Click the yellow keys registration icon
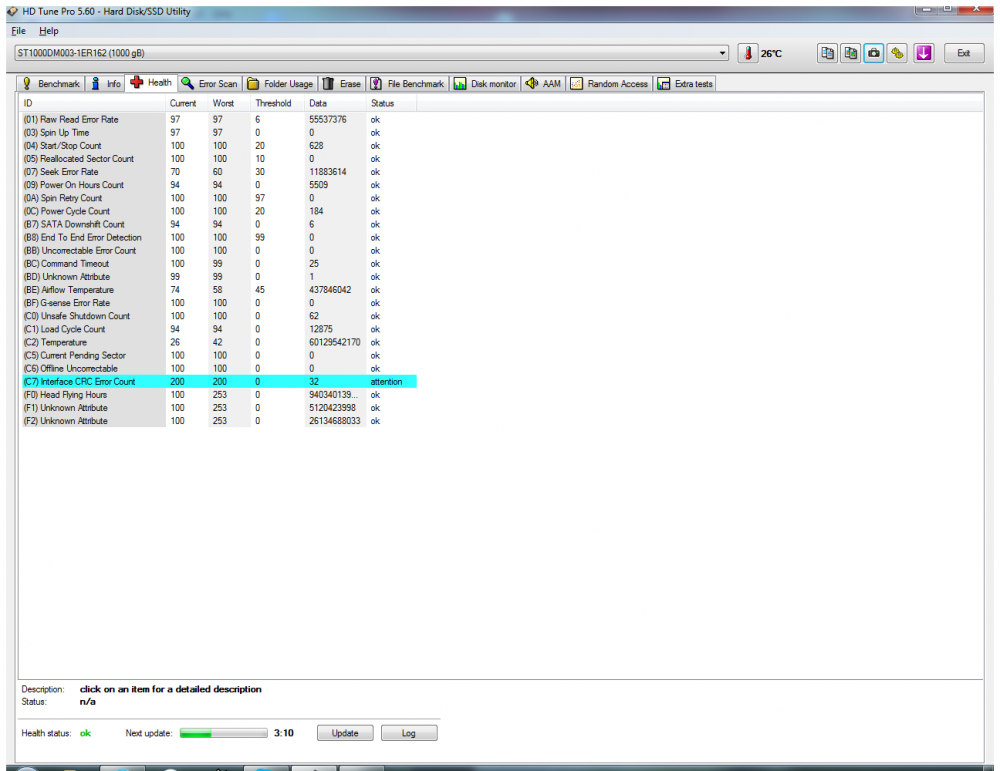 897,53
